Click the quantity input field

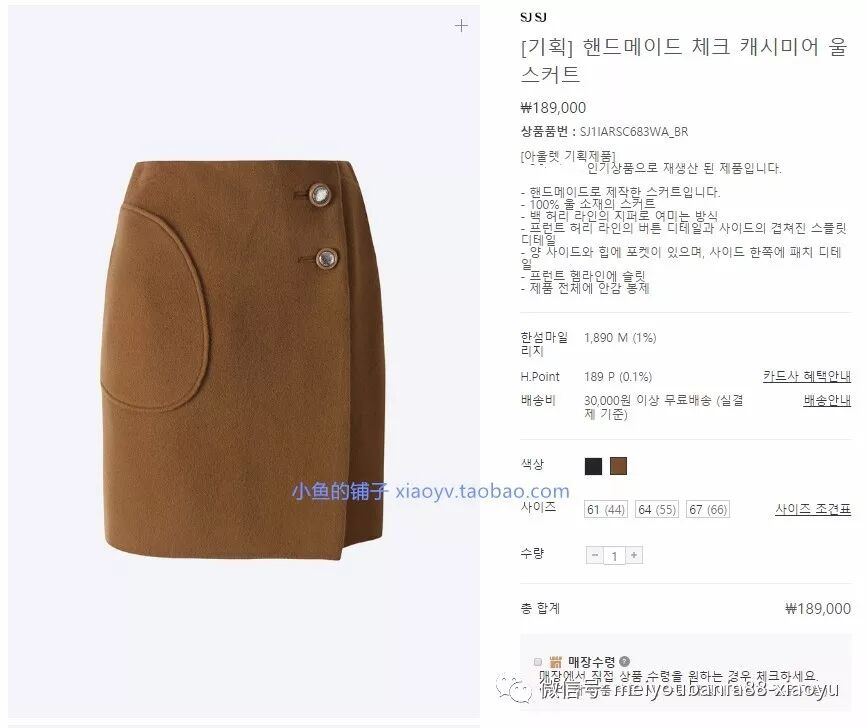[614, 555]
